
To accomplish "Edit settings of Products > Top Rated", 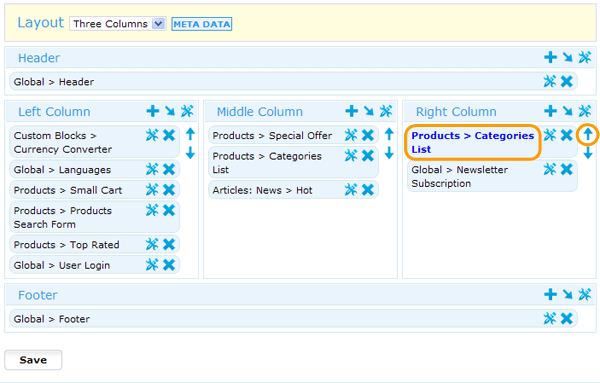I will [152, 244].
